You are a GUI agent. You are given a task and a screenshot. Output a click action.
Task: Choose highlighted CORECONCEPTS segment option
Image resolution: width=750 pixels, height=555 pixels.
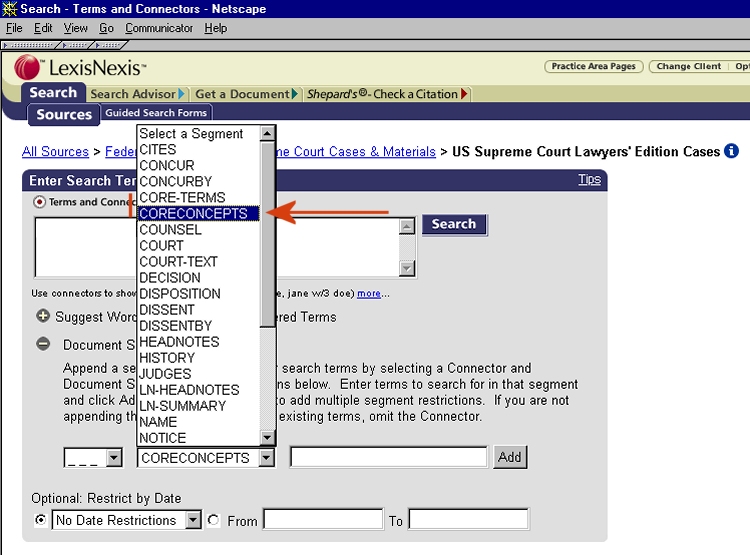[199, 213]
